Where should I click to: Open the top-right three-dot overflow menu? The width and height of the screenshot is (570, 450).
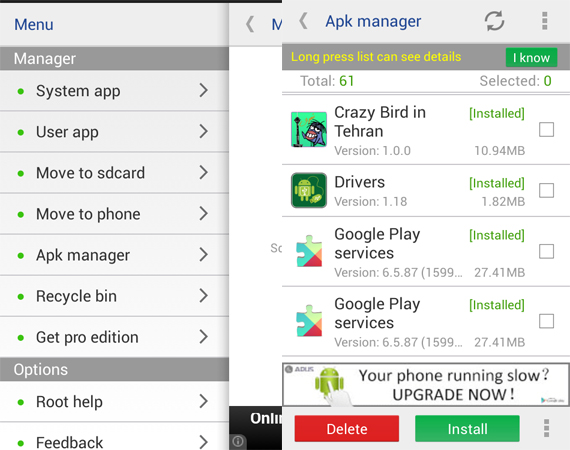pyautogui.click(x=545, y=21)
